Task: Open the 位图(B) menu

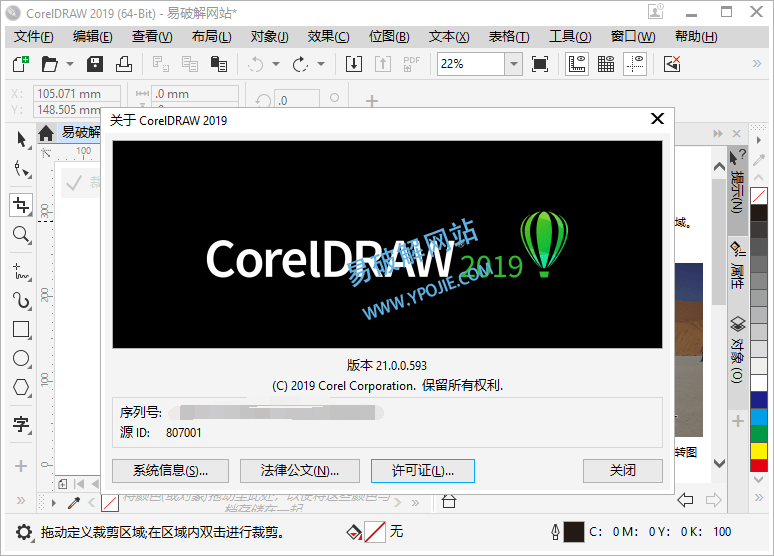Action: (389, 37)
